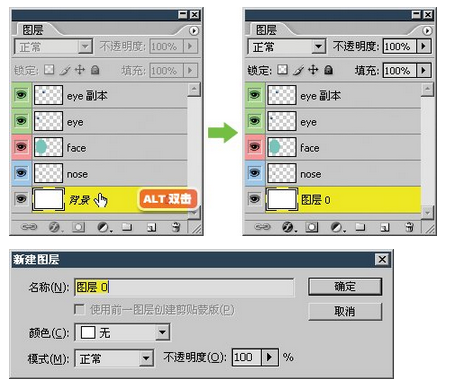This screenshot has width=455, height=388.
Task: Open 填充 slider arrow in left panel
Action: (190, 70)
